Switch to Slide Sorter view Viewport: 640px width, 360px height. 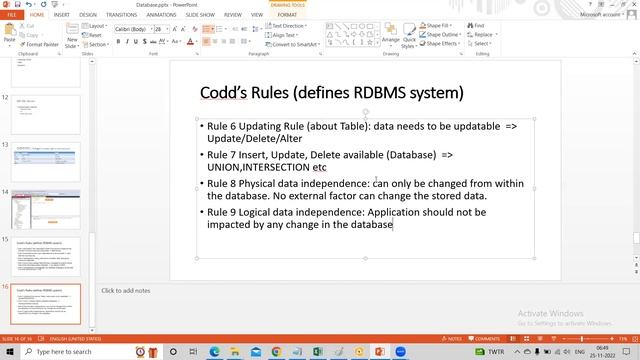[x=527, y=339]
